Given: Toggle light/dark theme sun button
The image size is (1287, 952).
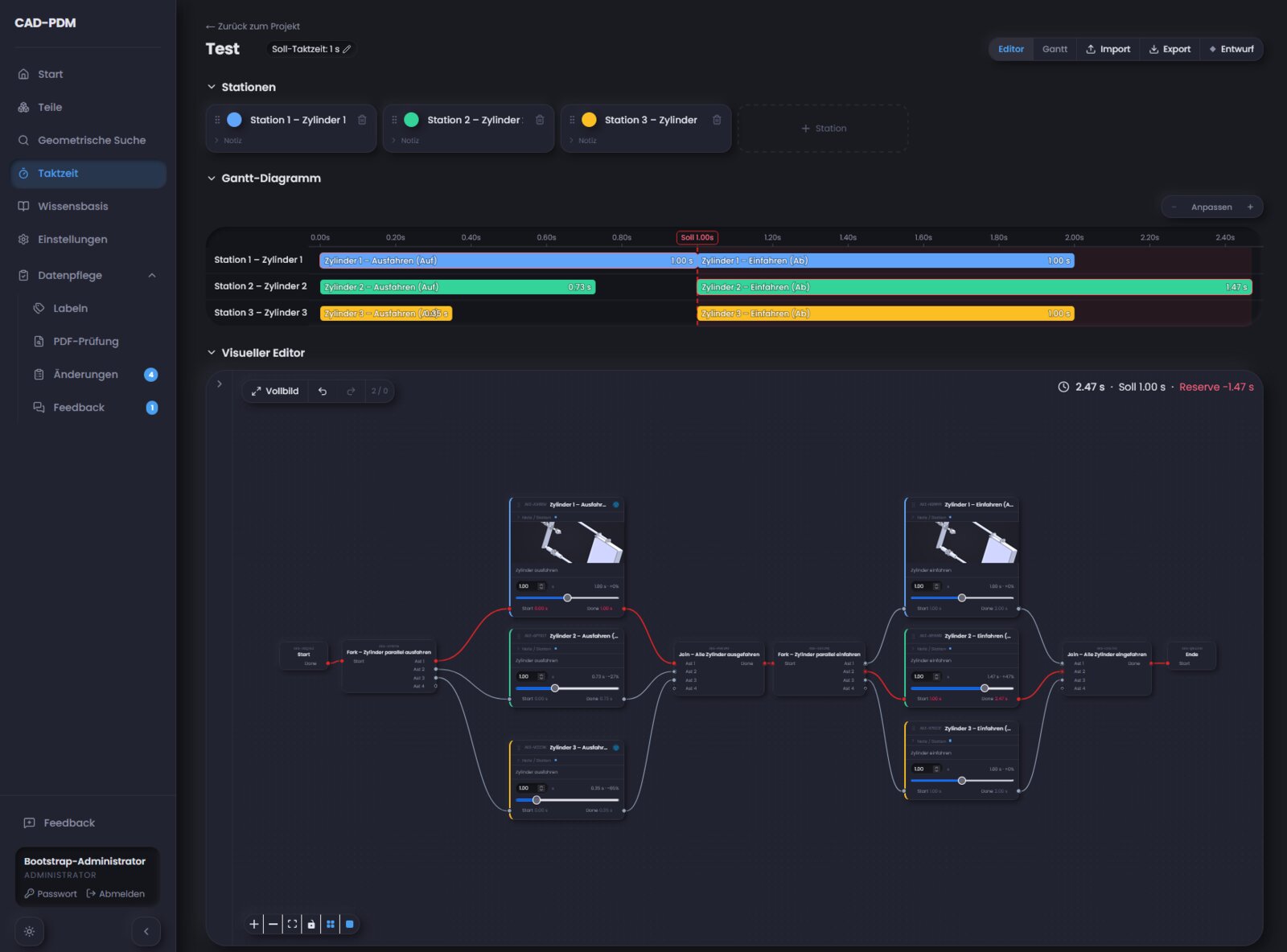Looking at the screenshot, I should pyautogui.click(x=30, y=931).
